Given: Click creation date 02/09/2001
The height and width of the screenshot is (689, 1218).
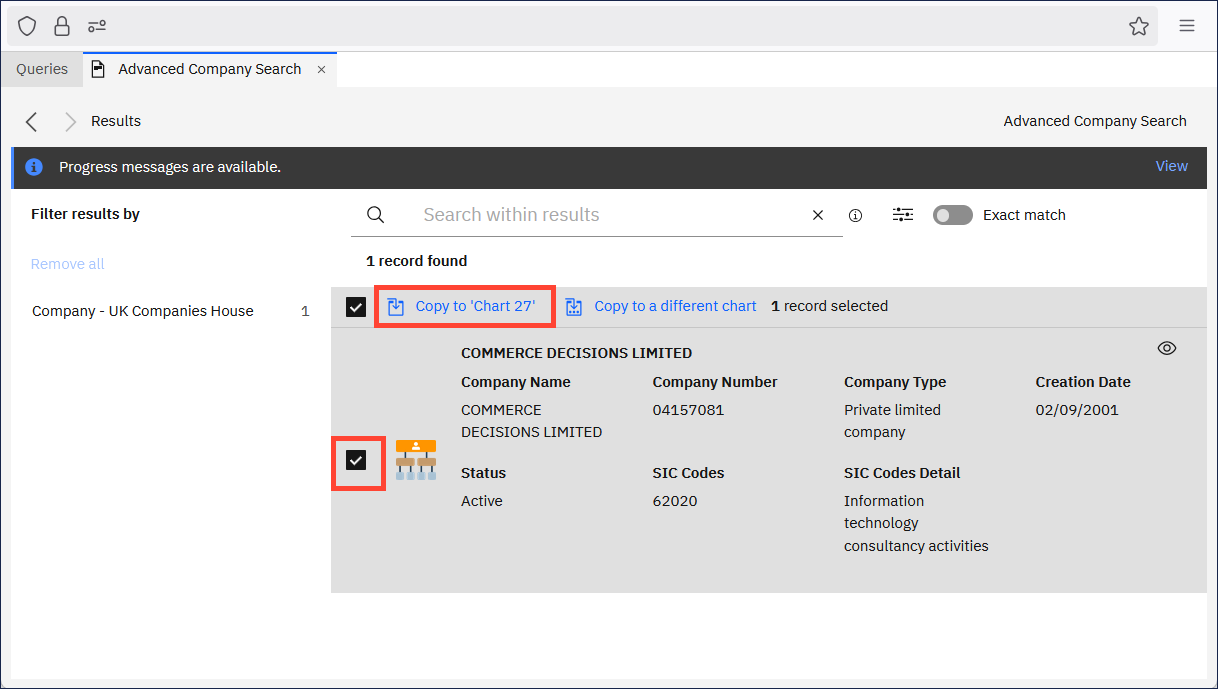Looking at the screenshot, I should pyautogui.click(x=1077, y=410).
